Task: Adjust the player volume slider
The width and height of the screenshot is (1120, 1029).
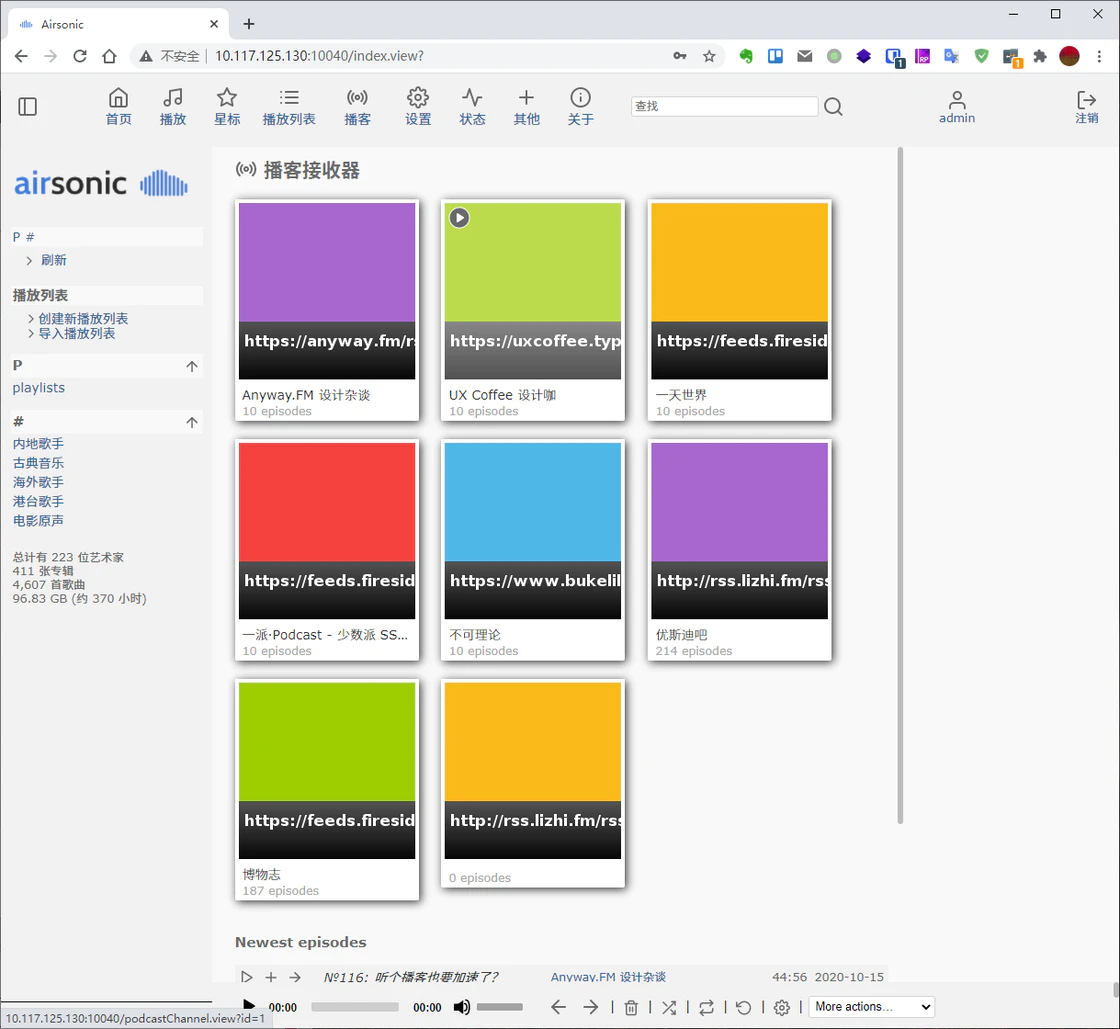Action: (499, 1007)
